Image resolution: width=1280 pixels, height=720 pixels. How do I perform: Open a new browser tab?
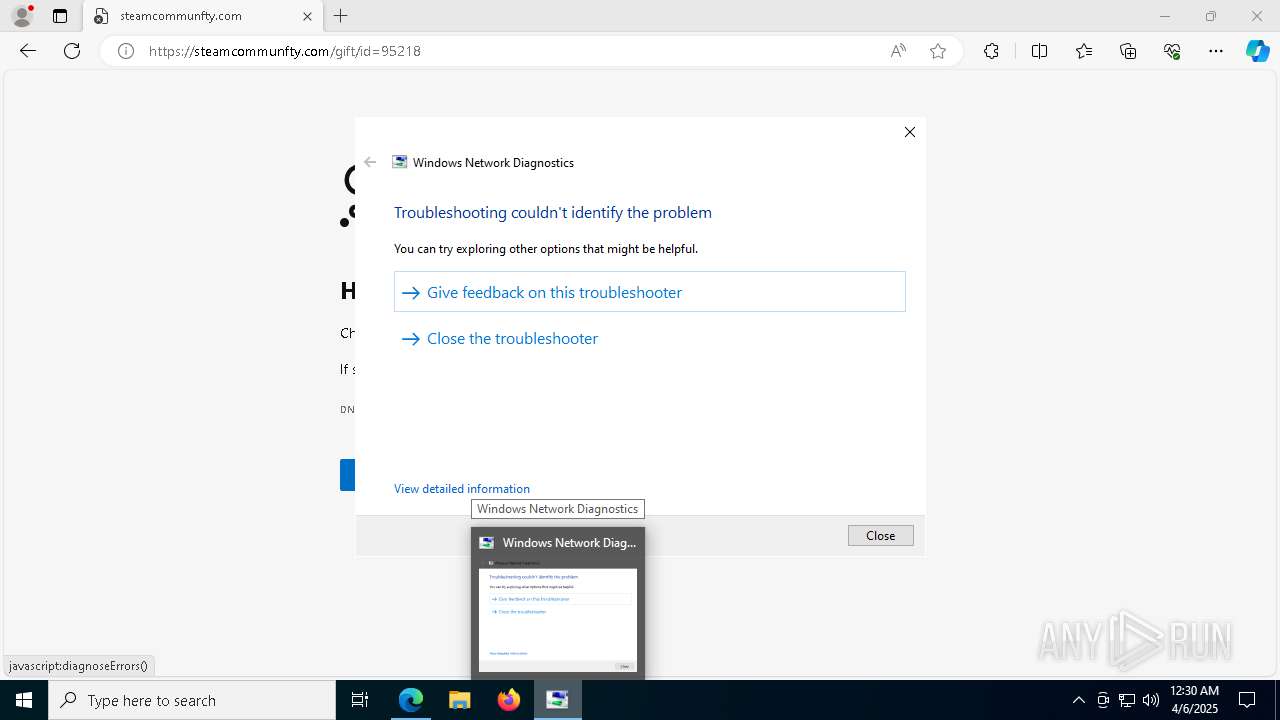point(341,16)
